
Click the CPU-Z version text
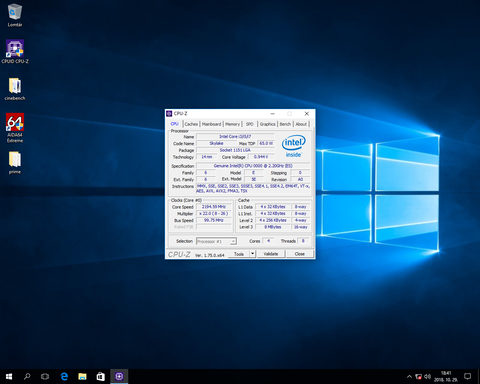point(210,255)
